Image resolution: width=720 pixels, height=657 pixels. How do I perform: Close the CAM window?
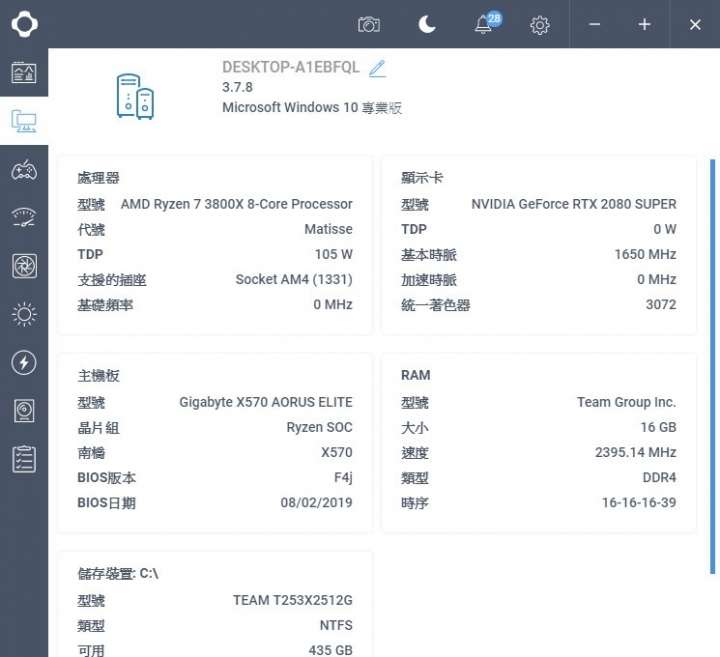pyautogui.click(x=695, y=24)
